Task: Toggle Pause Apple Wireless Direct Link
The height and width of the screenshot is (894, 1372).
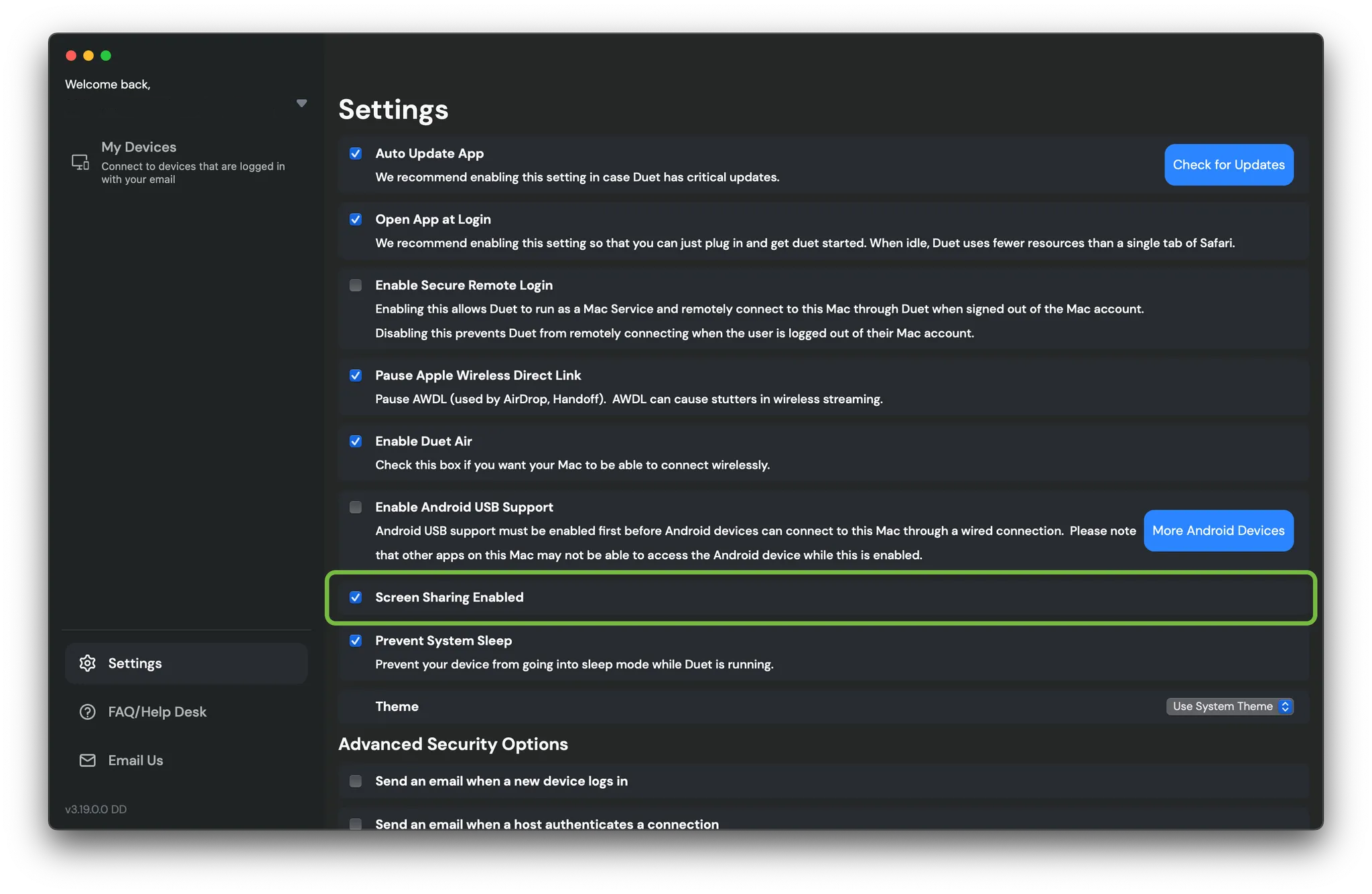Action: (x=356, y=376)
